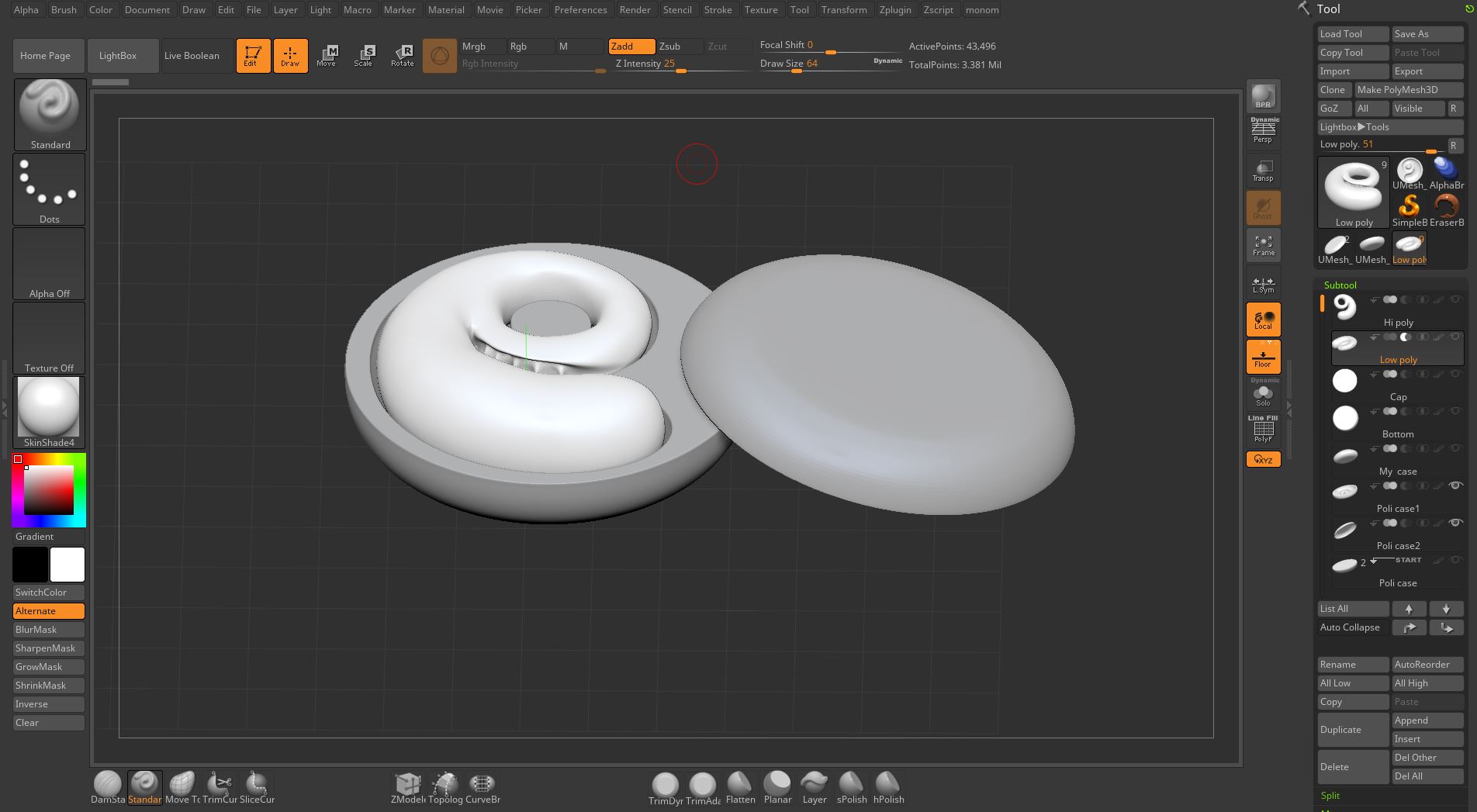Open the Render menu
The image size is (1477, 812).
(x=635, y=10)
